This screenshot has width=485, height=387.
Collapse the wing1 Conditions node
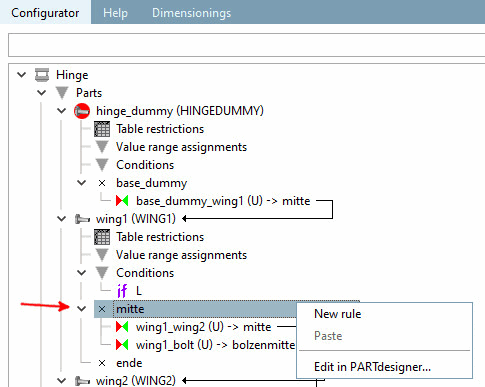click(82, 273)
